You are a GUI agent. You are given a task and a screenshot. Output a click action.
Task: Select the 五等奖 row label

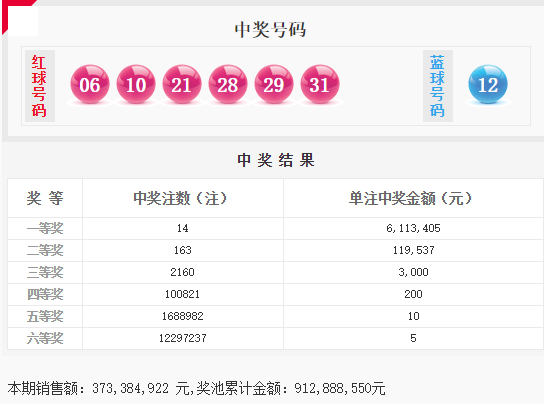click(45, 316)
